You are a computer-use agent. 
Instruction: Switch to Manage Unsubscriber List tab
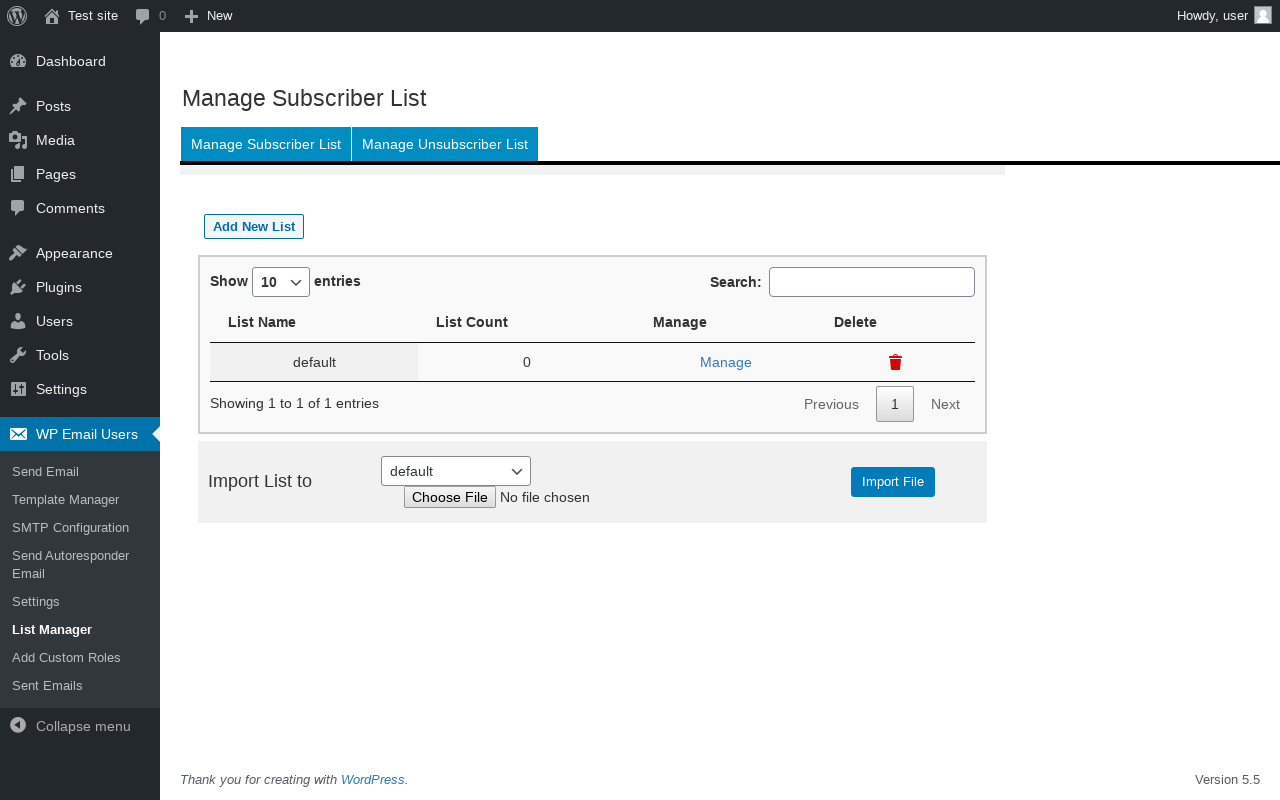pos(445,144)
